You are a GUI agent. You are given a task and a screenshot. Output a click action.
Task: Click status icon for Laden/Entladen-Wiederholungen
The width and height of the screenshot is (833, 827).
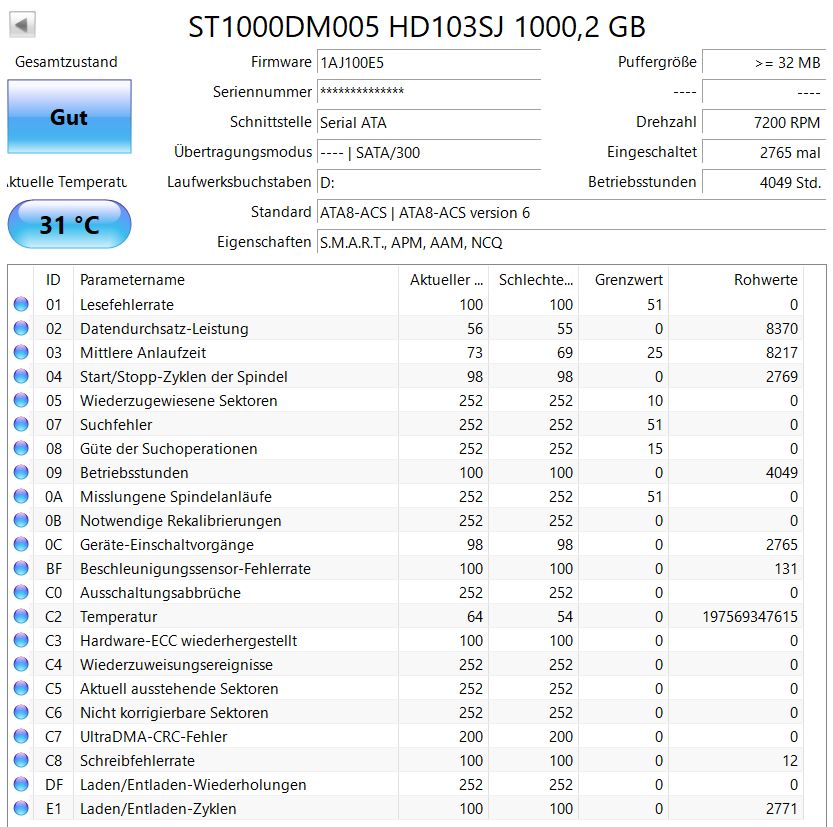tap(21, 785)
